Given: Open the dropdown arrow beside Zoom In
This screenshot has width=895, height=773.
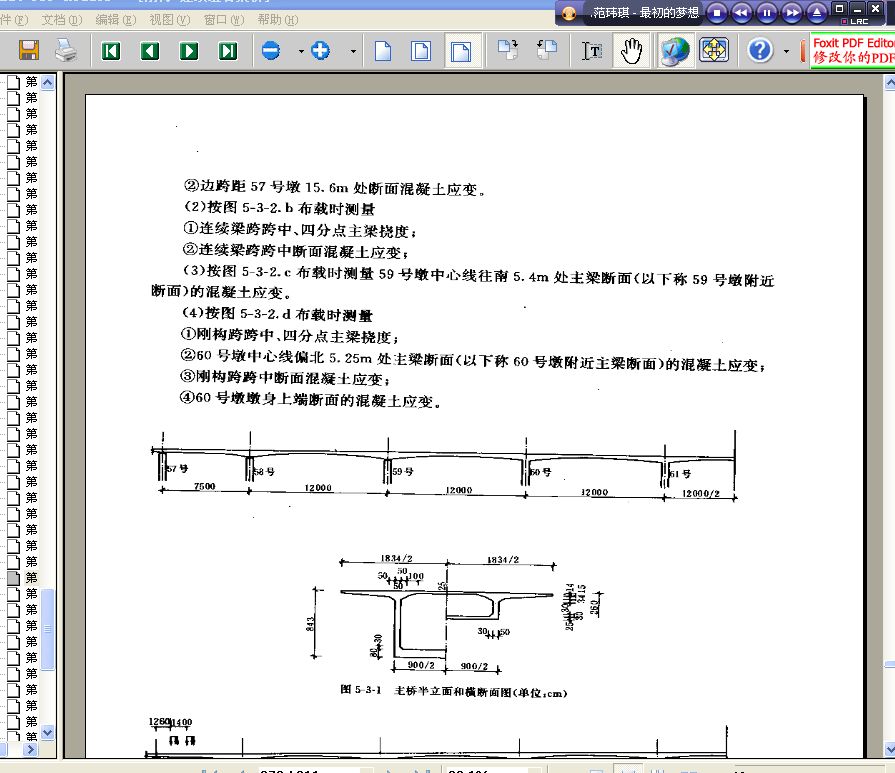Looking at the screenshot, I should (x=353, y=51).
